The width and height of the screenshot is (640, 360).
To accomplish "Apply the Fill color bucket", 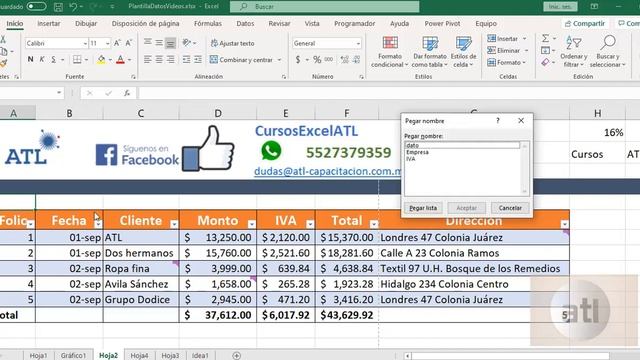I will (101, 60).
